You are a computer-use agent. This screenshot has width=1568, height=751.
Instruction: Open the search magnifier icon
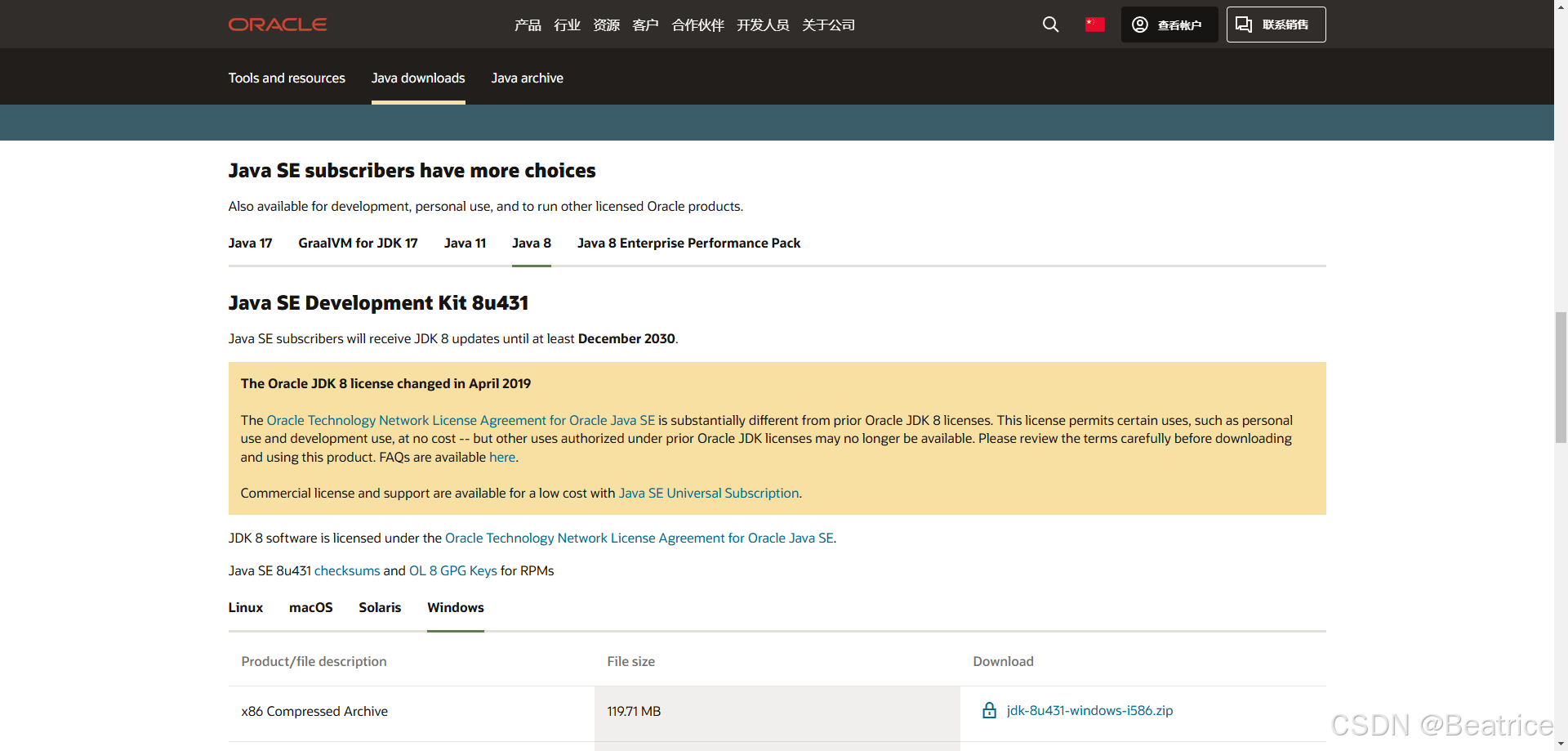coord(1051,25)
